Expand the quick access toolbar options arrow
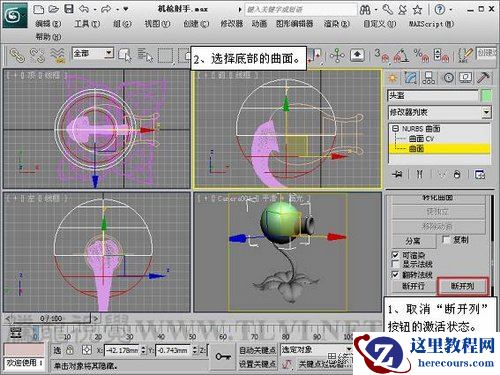The height and width of the screenshot is (375, 500). (x=126, y=9)
